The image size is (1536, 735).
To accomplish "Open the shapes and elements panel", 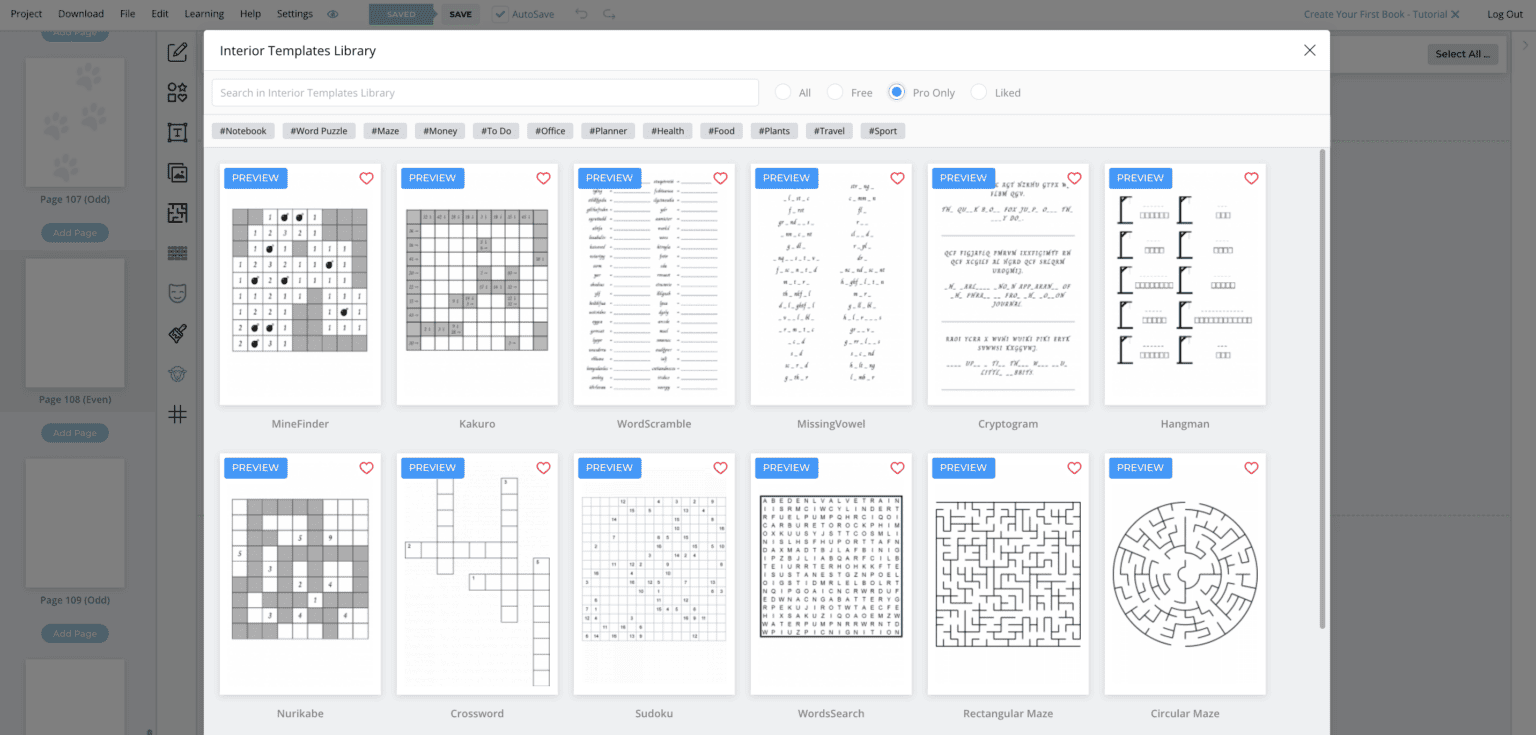I will tap(178, 93).
